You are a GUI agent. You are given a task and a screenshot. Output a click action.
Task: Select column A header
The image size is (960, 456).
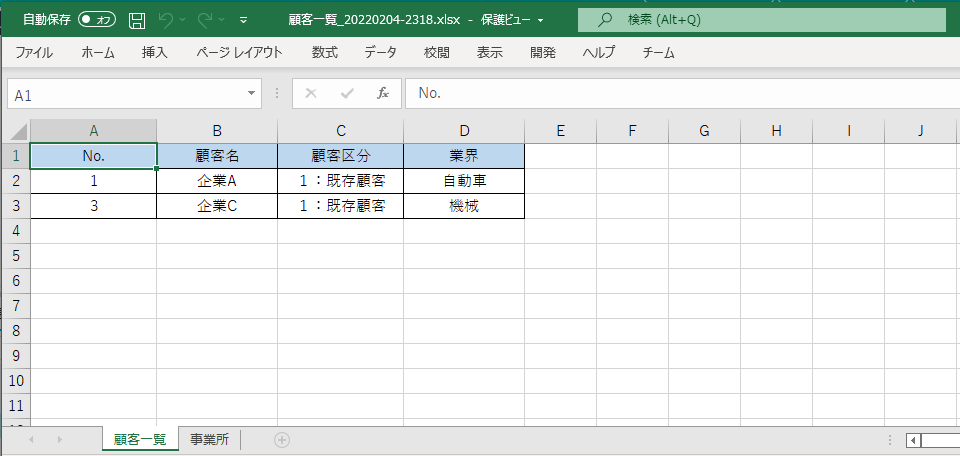[94, 130]
